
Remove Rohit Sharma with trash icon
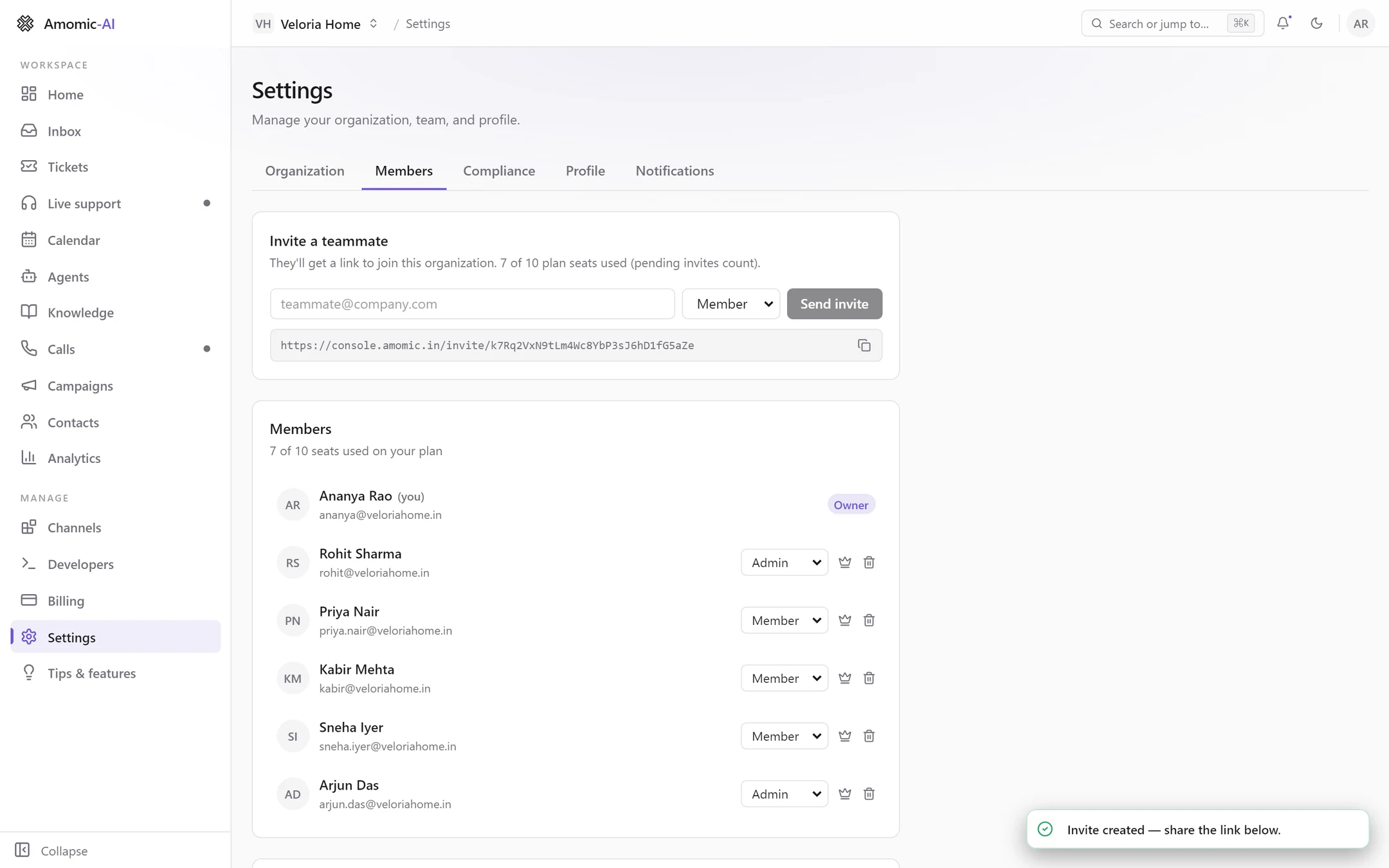(x=869, y=563)
